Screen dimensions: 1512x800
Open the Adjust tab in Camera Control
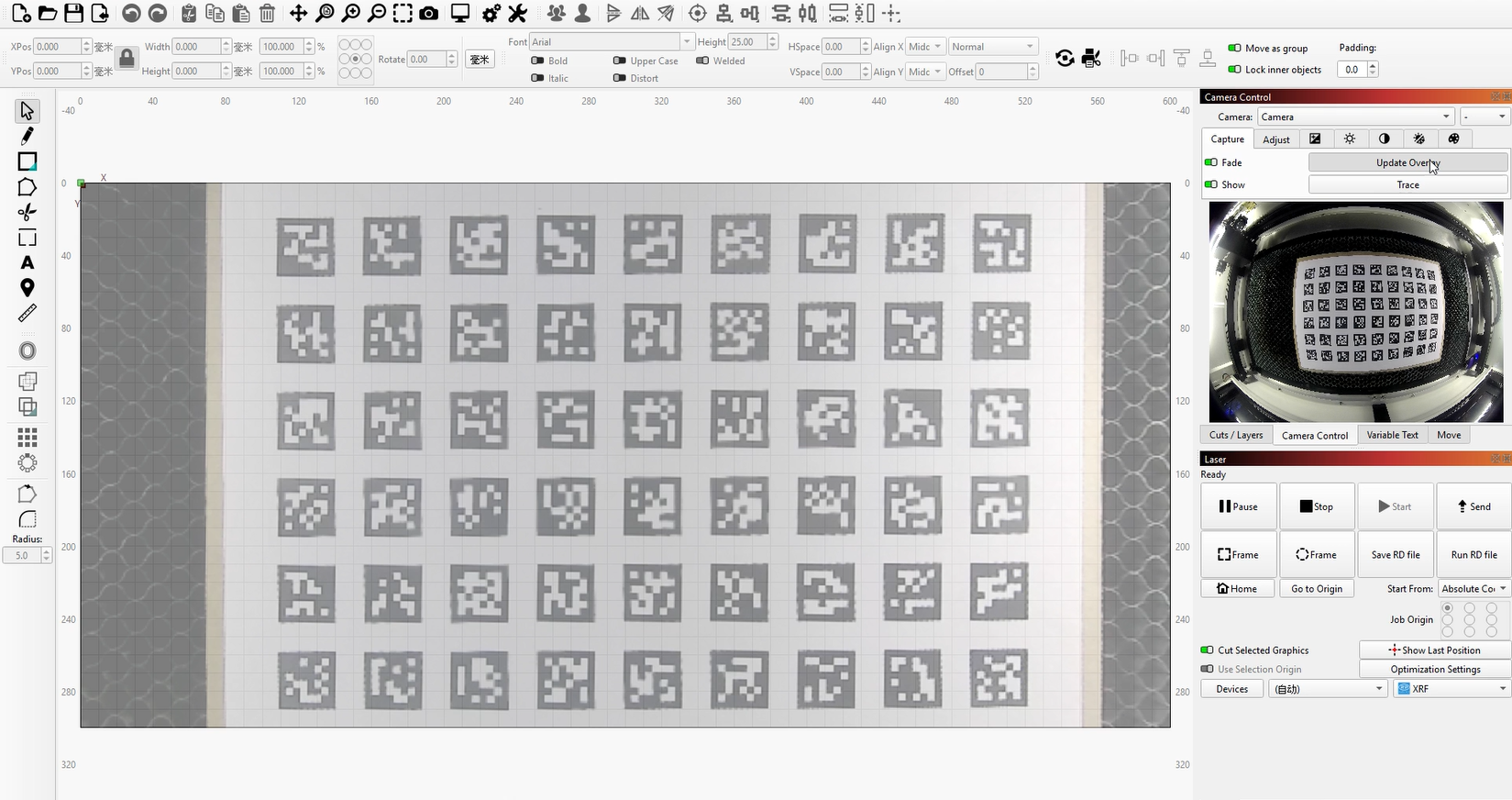1275,139
